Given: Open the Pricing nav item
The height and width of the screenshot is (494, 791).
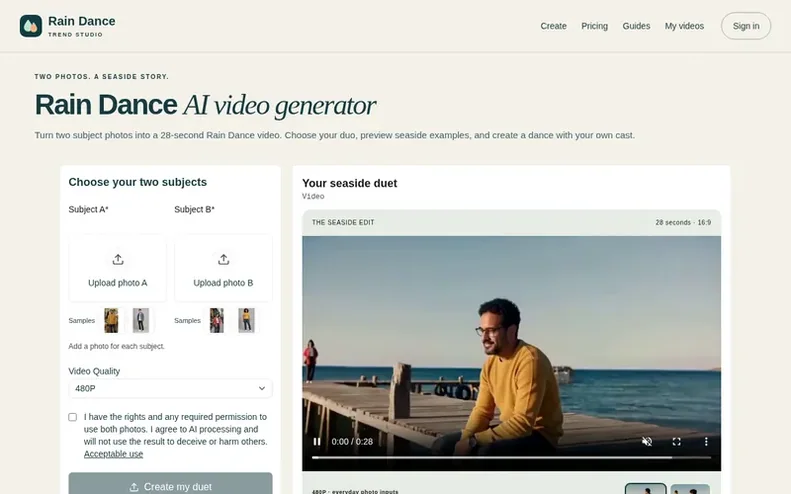Looking at the screenshot, I should [594, 26].
